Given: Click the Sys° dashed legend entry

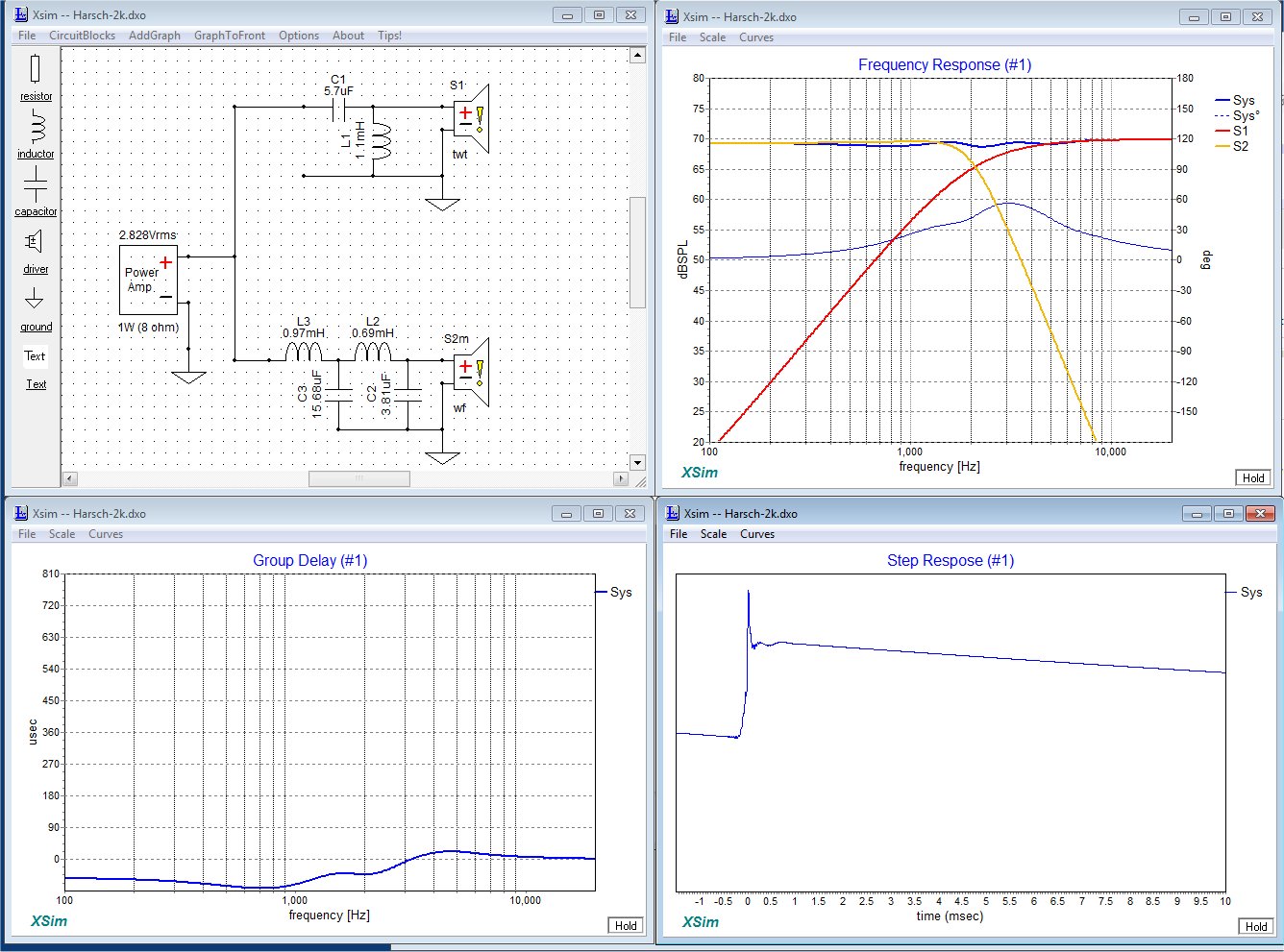Looking at the screenshot, I should click(1238, 115).
